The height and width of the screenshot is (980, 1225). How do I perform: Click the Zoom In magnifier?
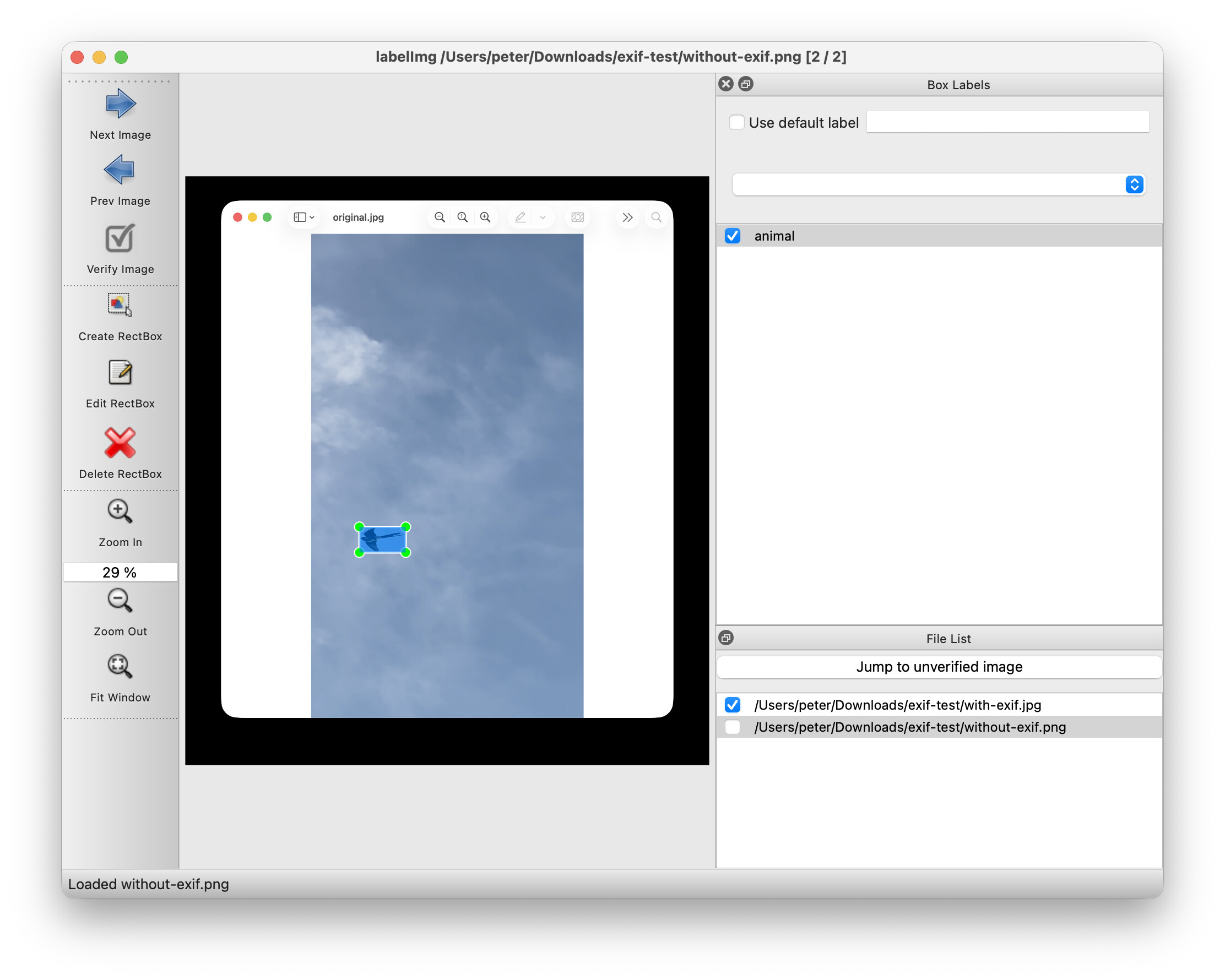pyautogui.click(x=120, y=511)
